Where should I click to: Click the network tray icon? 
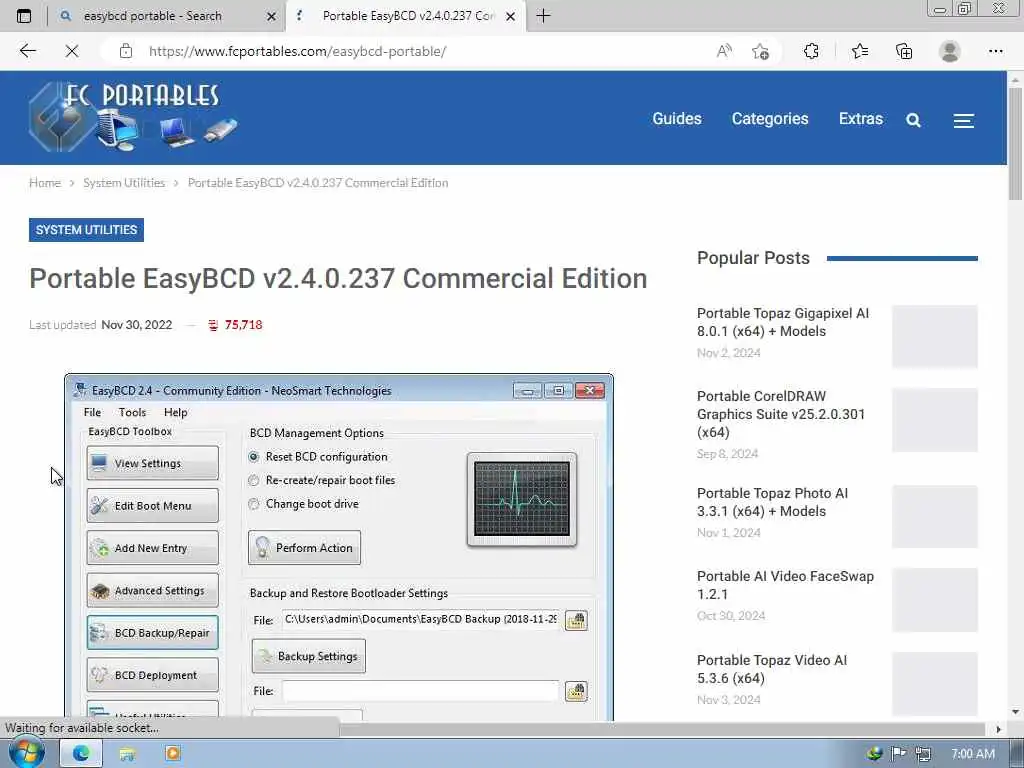pyautogui.click(x=923, y=754)
